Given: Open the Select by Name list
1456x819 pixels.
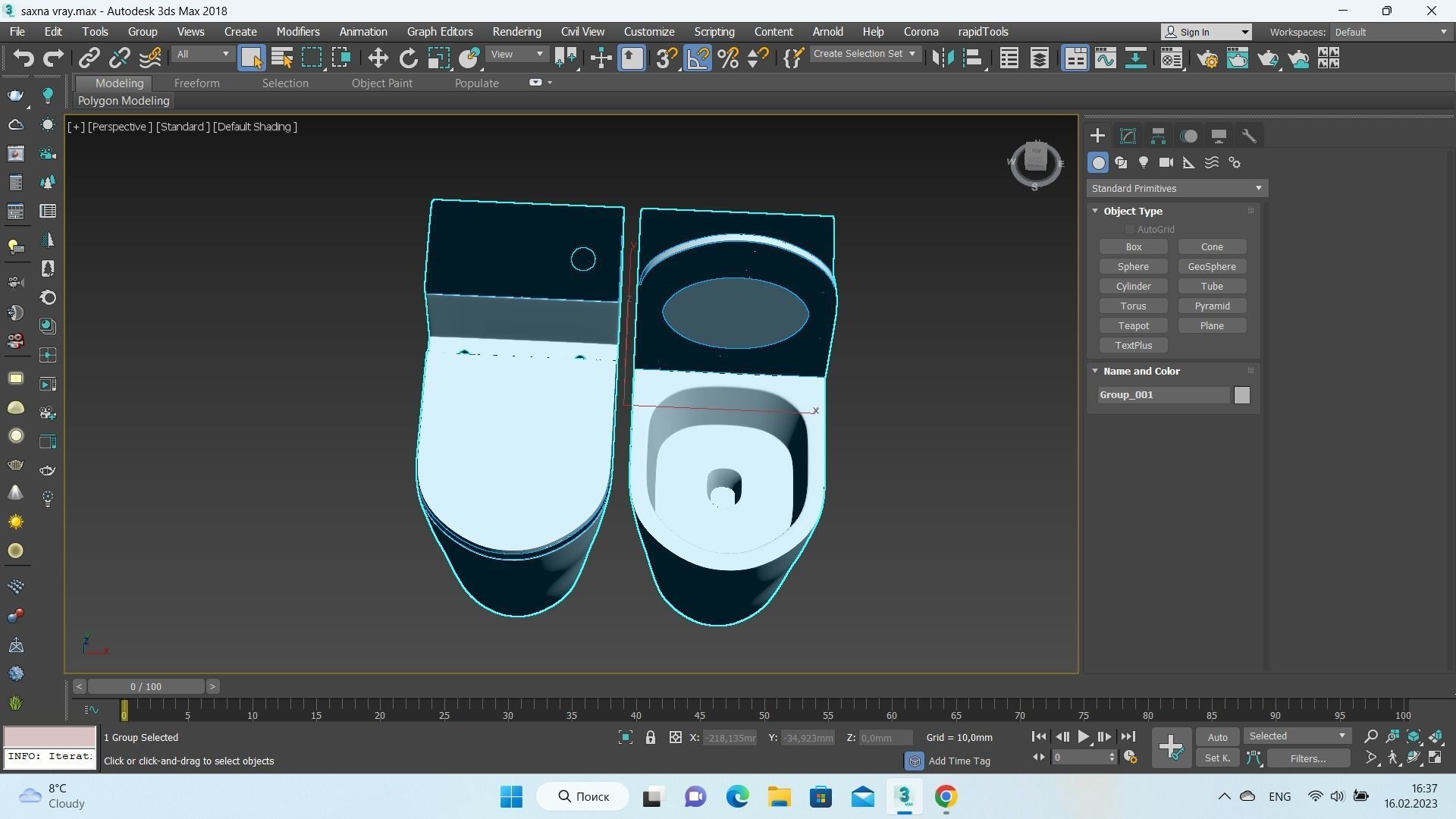Looking at the screenshot, I should (x=281, y=58).
